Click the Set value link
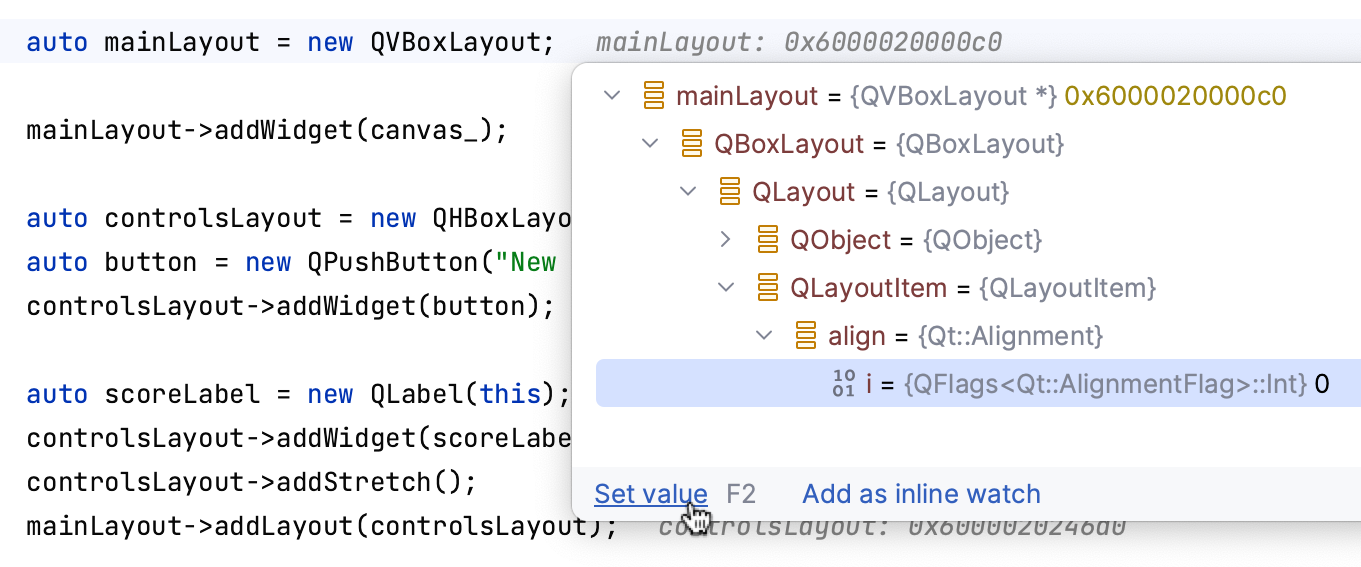Viewport: 1361px width, 567px height. click(651, 494)
